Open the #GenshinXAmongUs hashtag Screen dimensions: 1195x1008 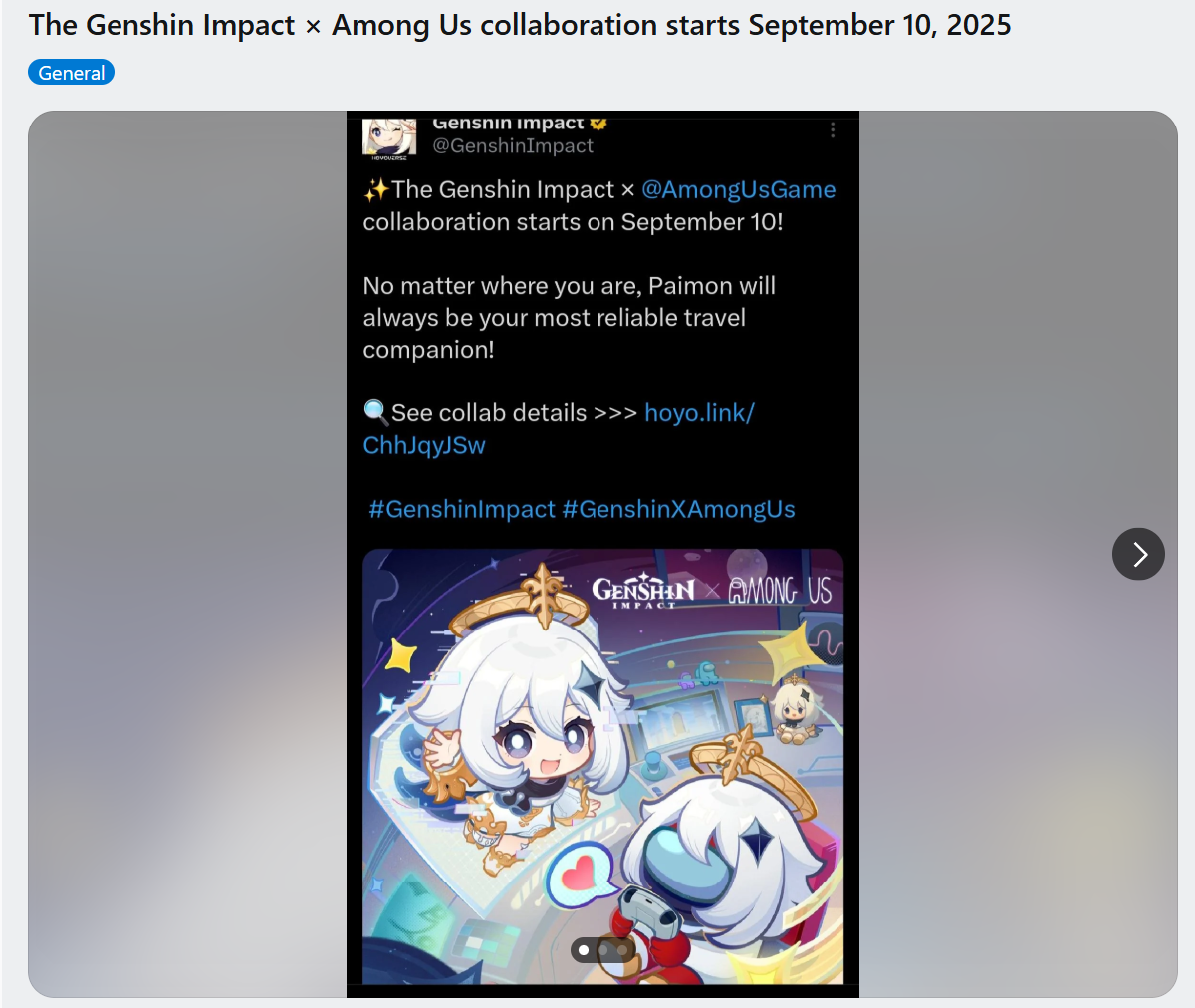pyautogui.click(x=678, y=509)
